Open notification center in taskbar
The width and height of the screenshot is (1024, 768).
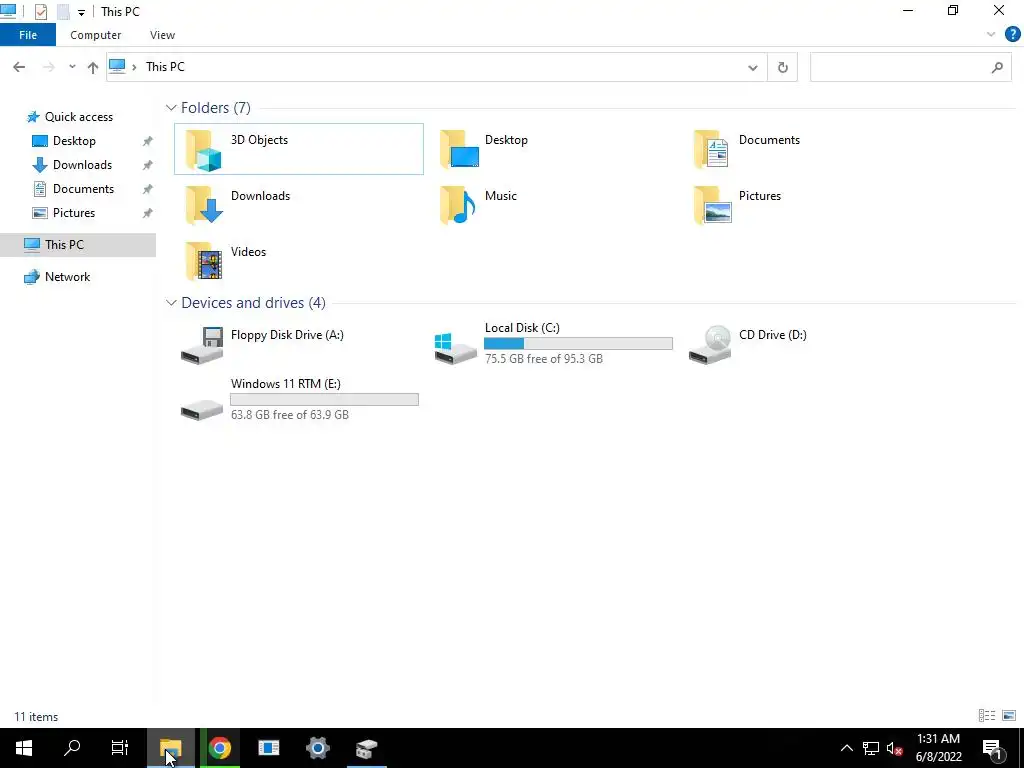coord(992,748)
